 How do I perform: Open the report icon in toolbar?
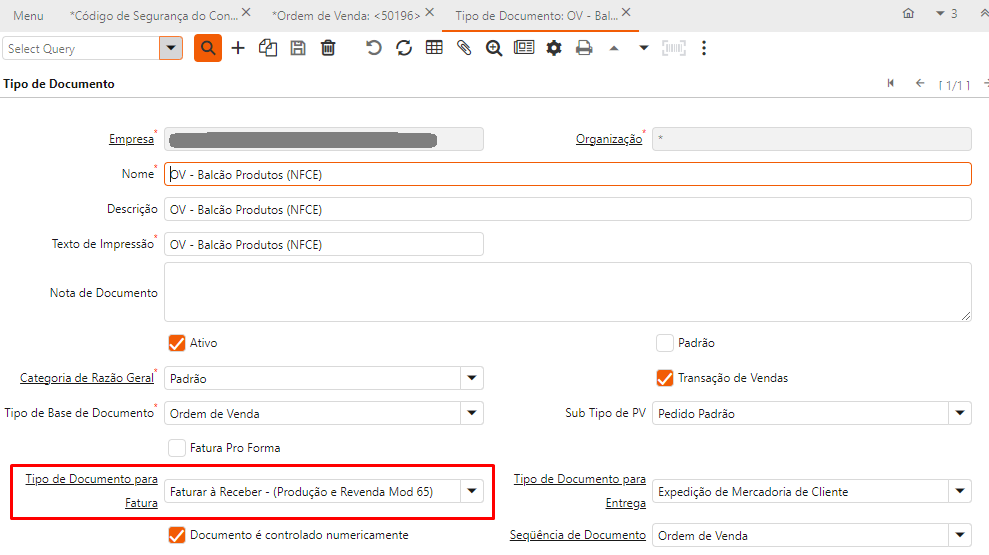(524, 48)
